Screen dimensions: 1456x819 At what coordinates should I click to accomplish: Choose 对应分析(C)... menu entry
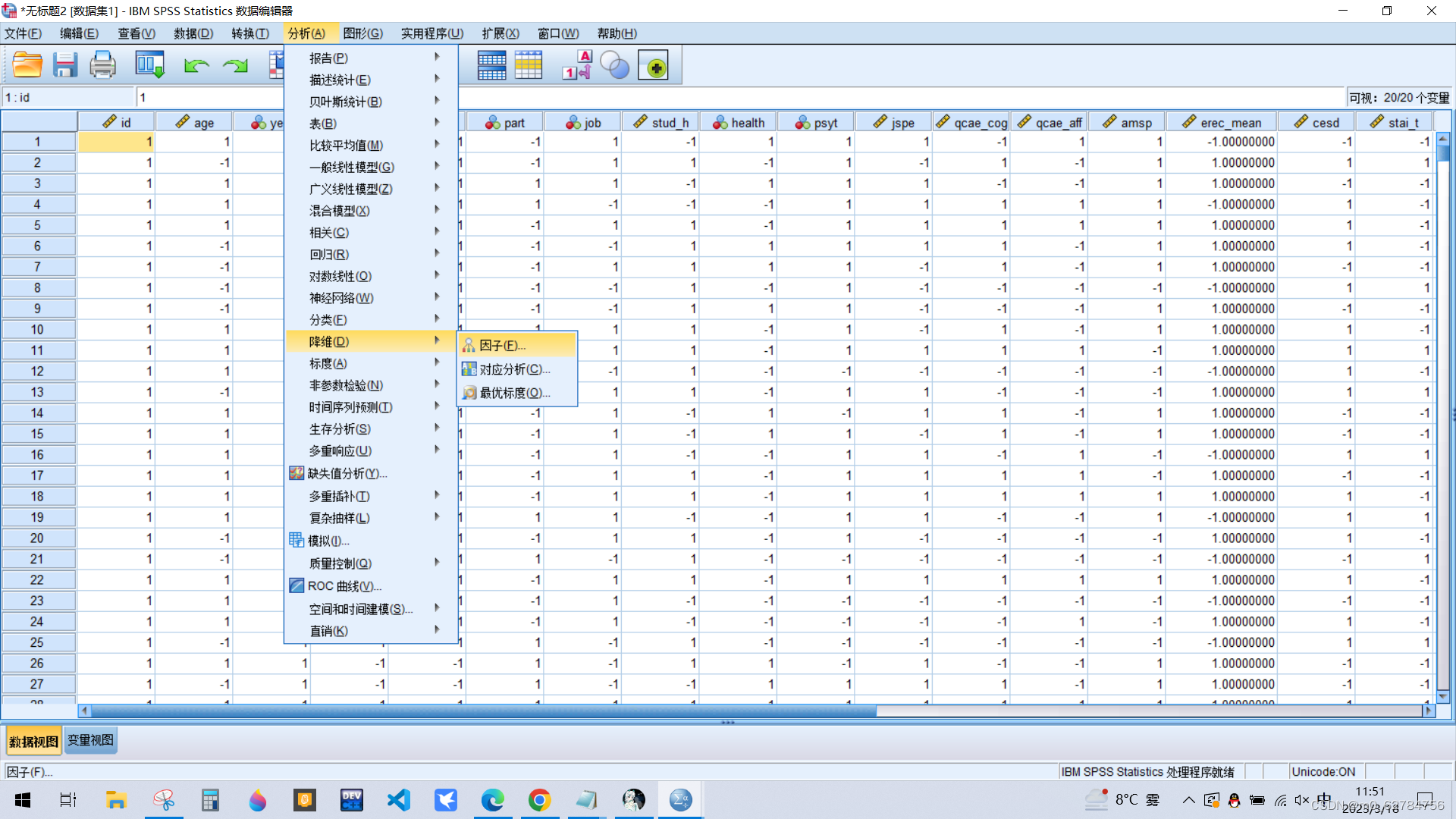click(516, 369)
